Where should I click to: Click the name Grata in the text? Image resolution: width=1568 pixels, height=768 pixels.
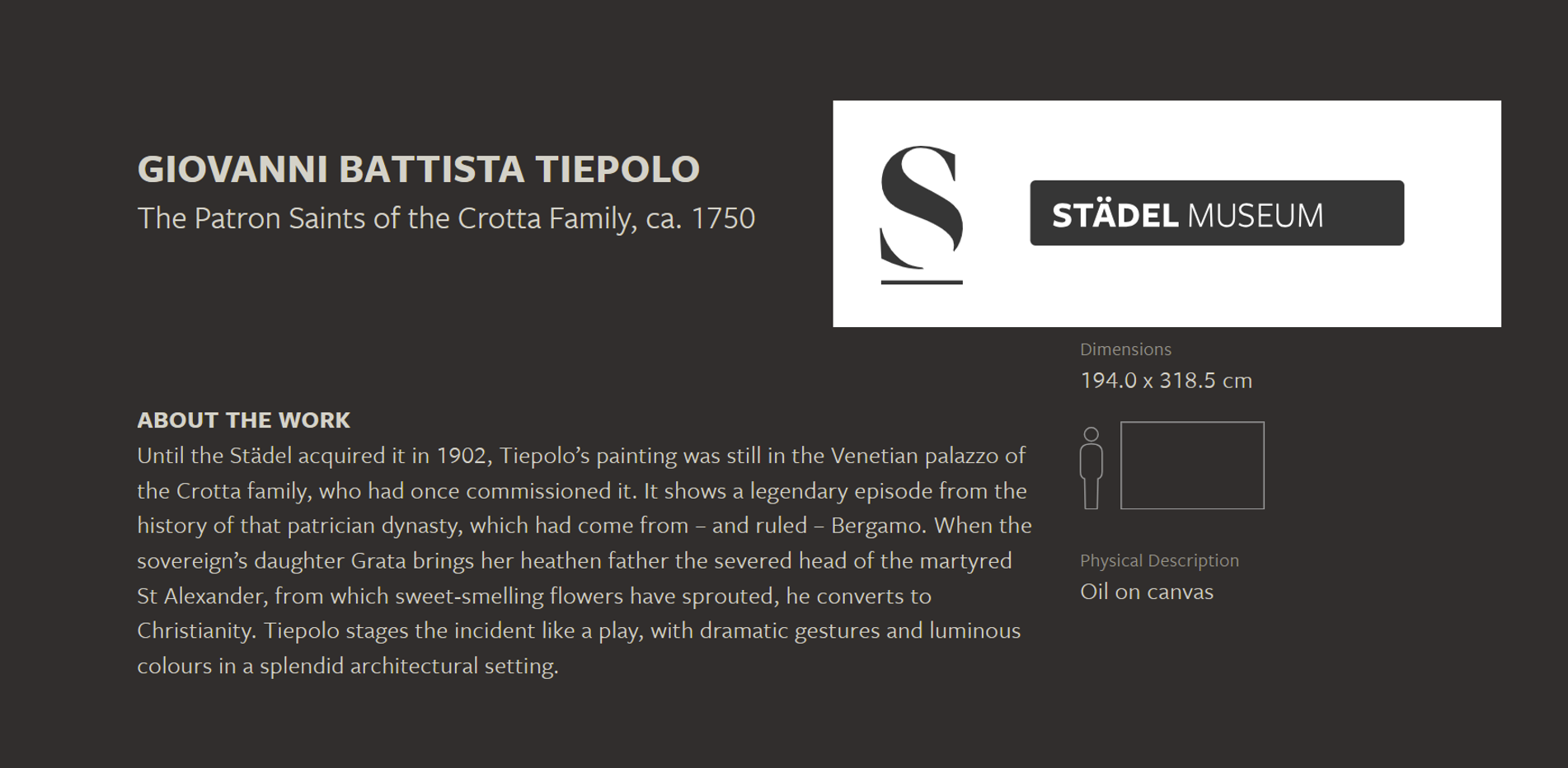pos(378,561)
